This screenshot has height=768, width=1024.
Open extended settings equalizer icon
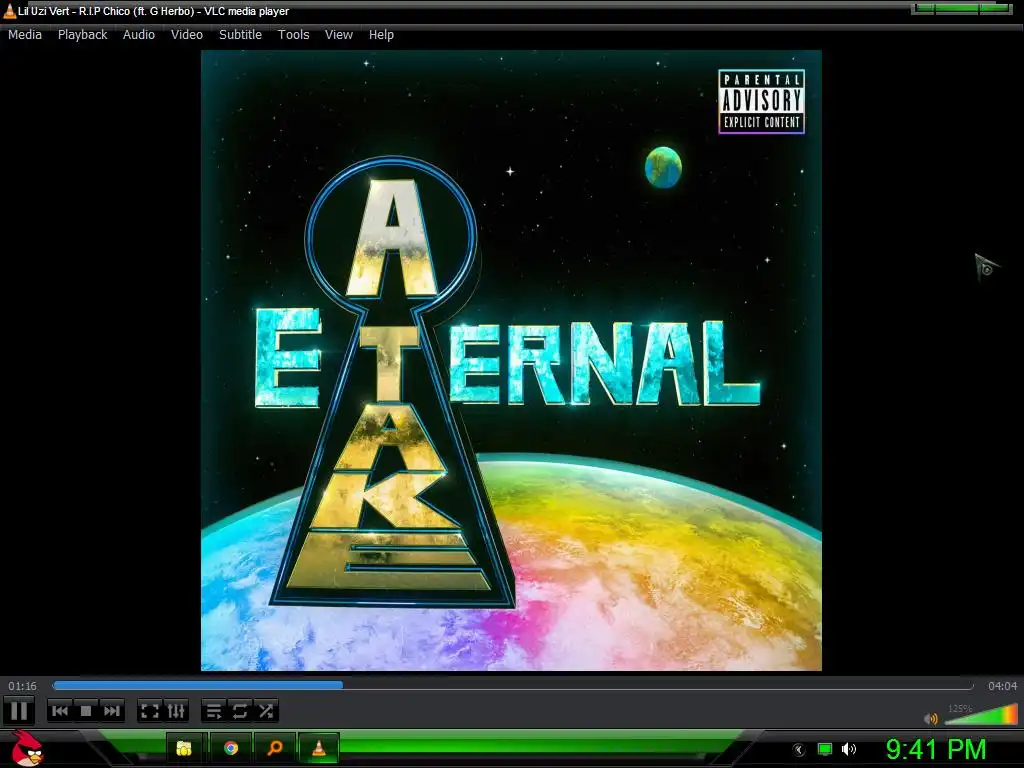[176, 711]
